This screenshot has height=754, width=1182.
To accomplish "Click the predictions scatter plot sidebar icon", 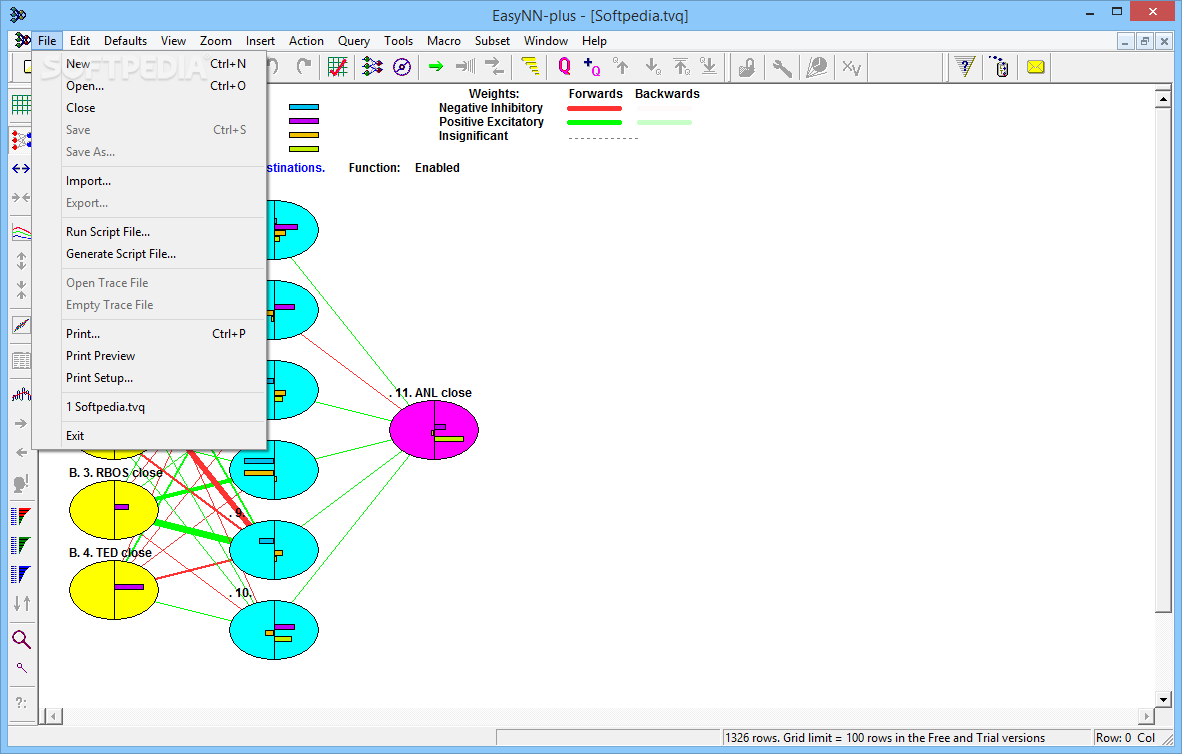I will point(21,325).
